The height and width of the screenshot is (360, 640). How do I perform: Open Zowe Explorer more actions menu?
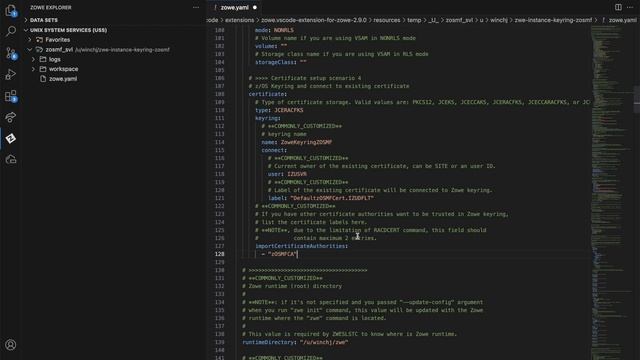[196, 7]
